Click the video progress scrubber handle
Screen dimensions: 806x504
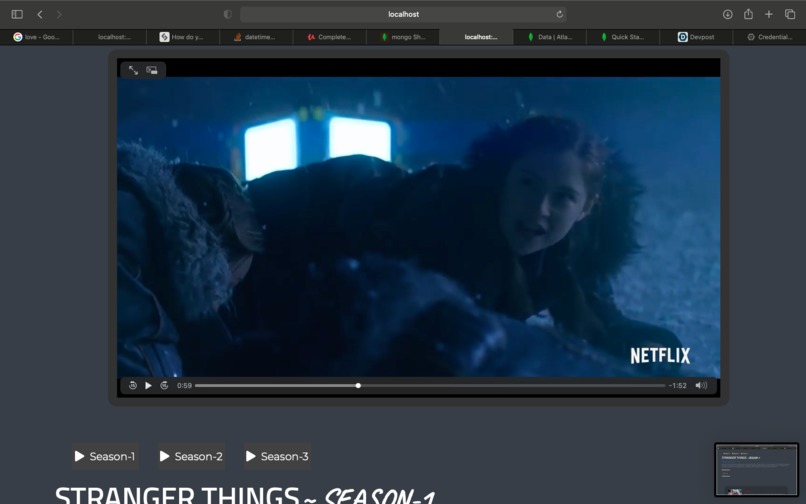pos(358,385)
